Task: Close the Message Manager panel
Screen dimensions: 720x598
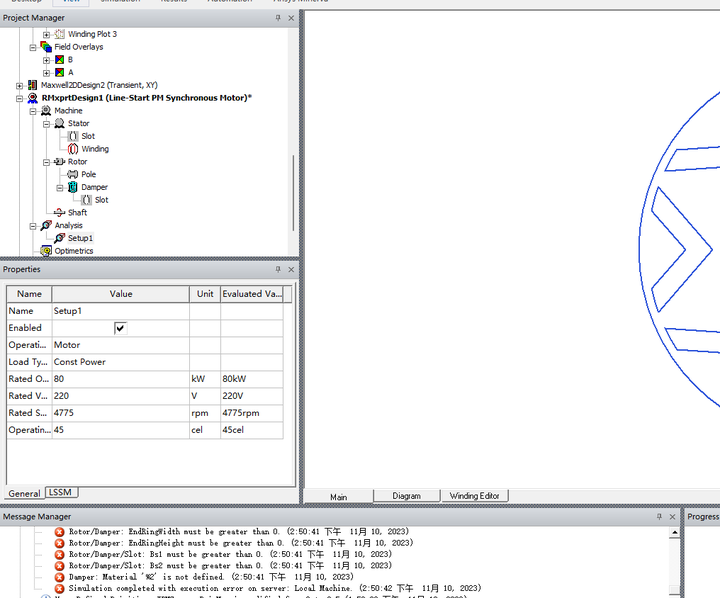Action: (x=673, y=517)
